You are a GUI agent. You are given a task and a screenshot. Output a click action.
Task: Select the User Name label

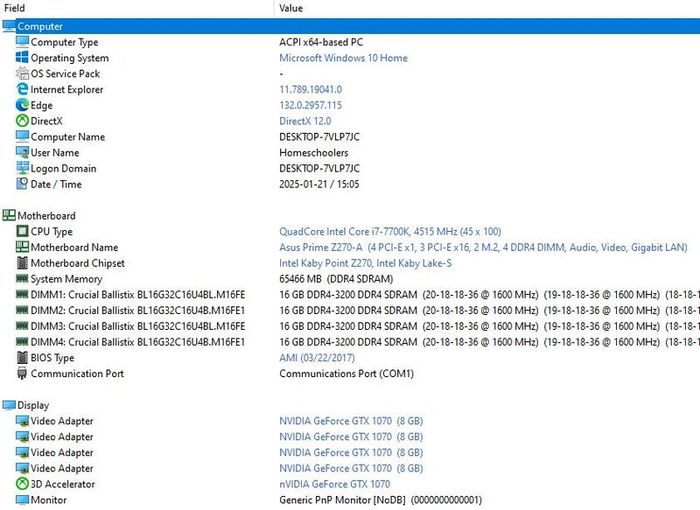(x=55, y=153)
